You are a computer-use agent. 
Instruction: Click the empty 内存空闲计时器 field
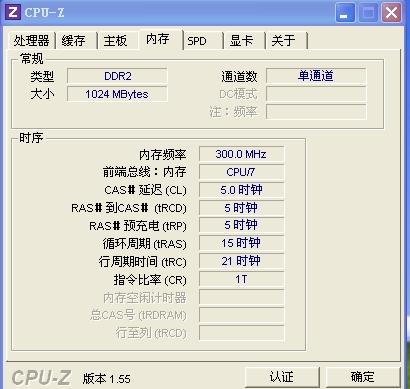[x=241, y=297]
